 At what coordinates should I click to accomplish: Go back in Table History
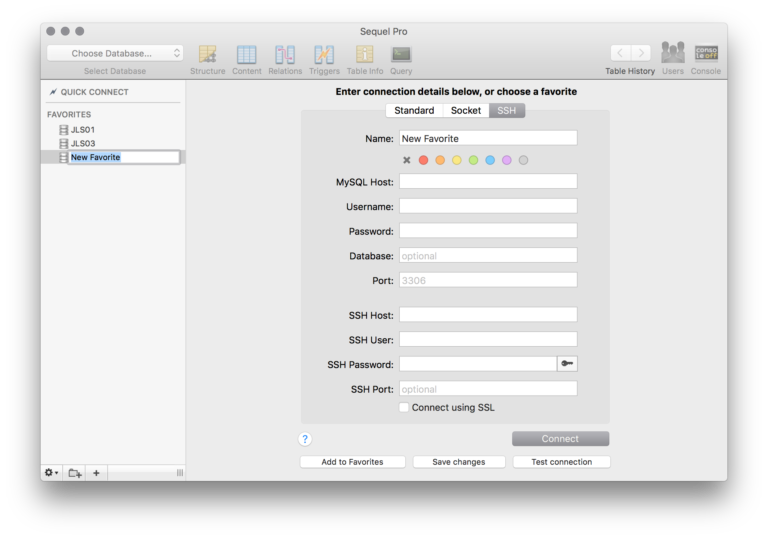click(x=621, y=53)
